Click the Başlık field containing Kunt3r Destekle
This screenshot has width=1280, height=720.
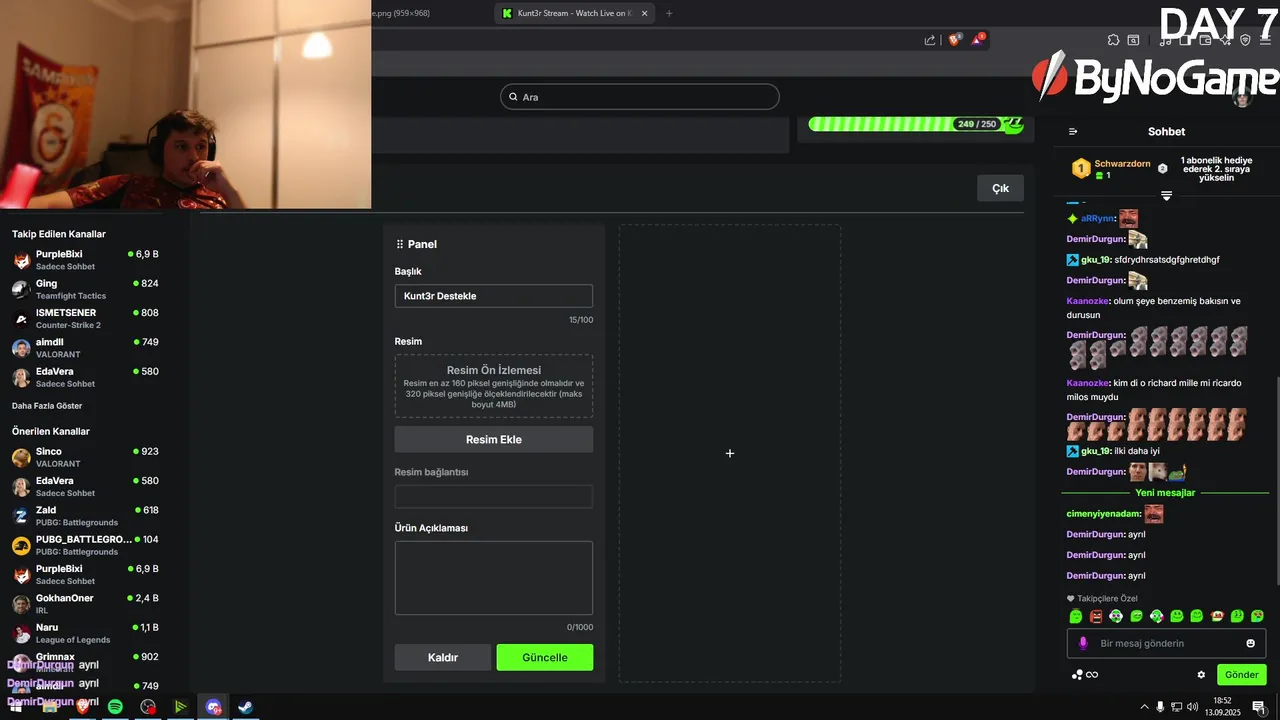tap(494, 296)
